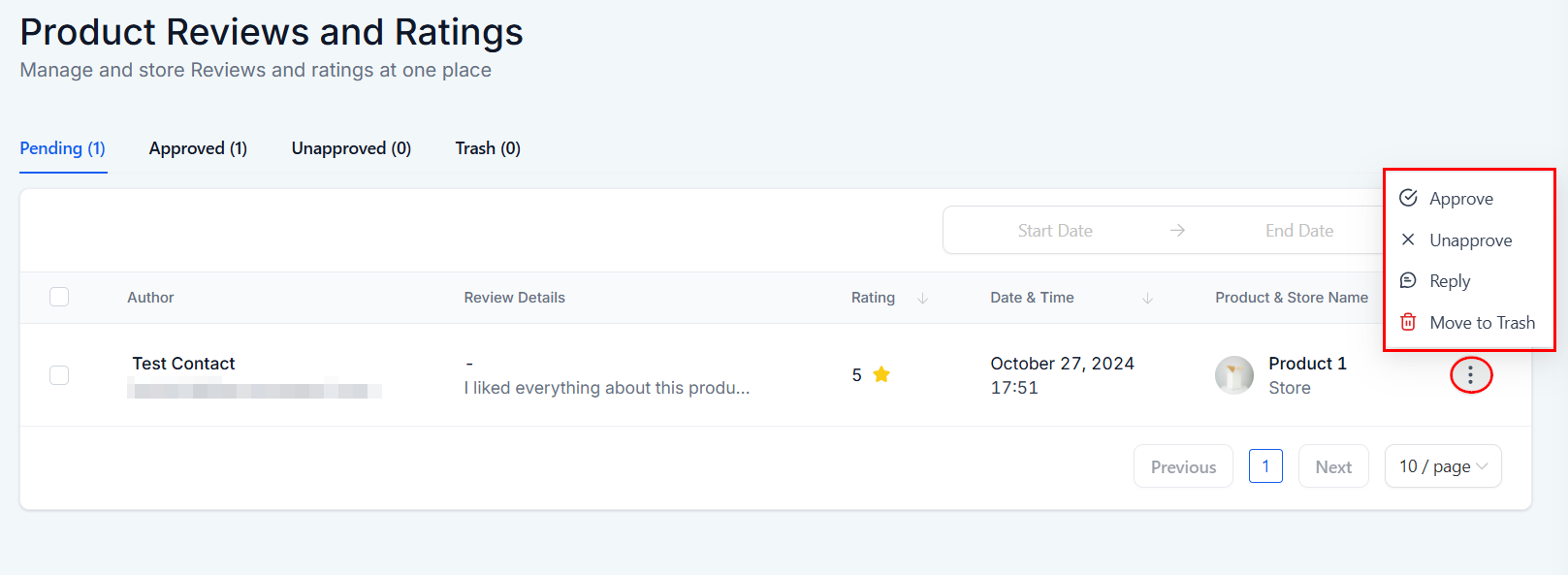The height and width of the screenshot is (575, 1568).
Task: Click the date range arrow icon
Action: tap(1177, 231)
